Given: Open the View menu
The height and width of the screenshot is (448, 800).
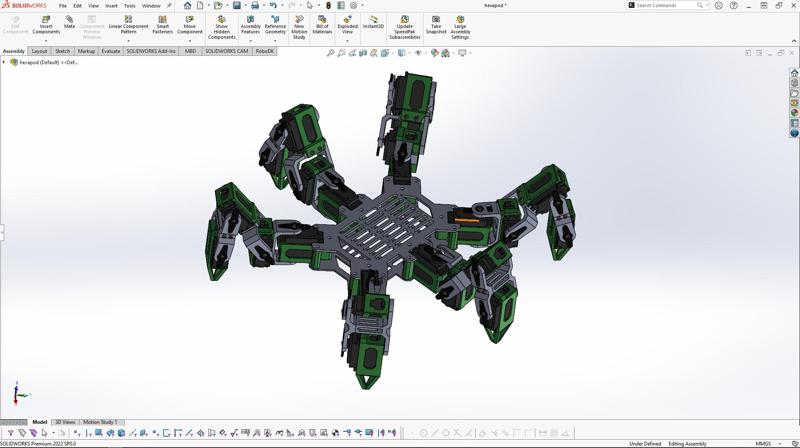Looking at the screenshot, I should [93, 6].
